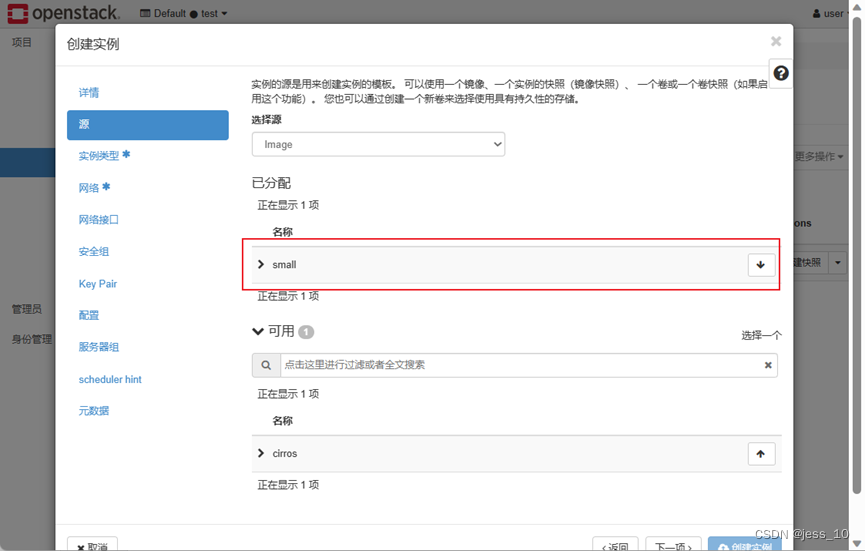This screenshot has height=551, width=865.
Task: Click the 下一项 next button
Action: (x=673, y=544)
